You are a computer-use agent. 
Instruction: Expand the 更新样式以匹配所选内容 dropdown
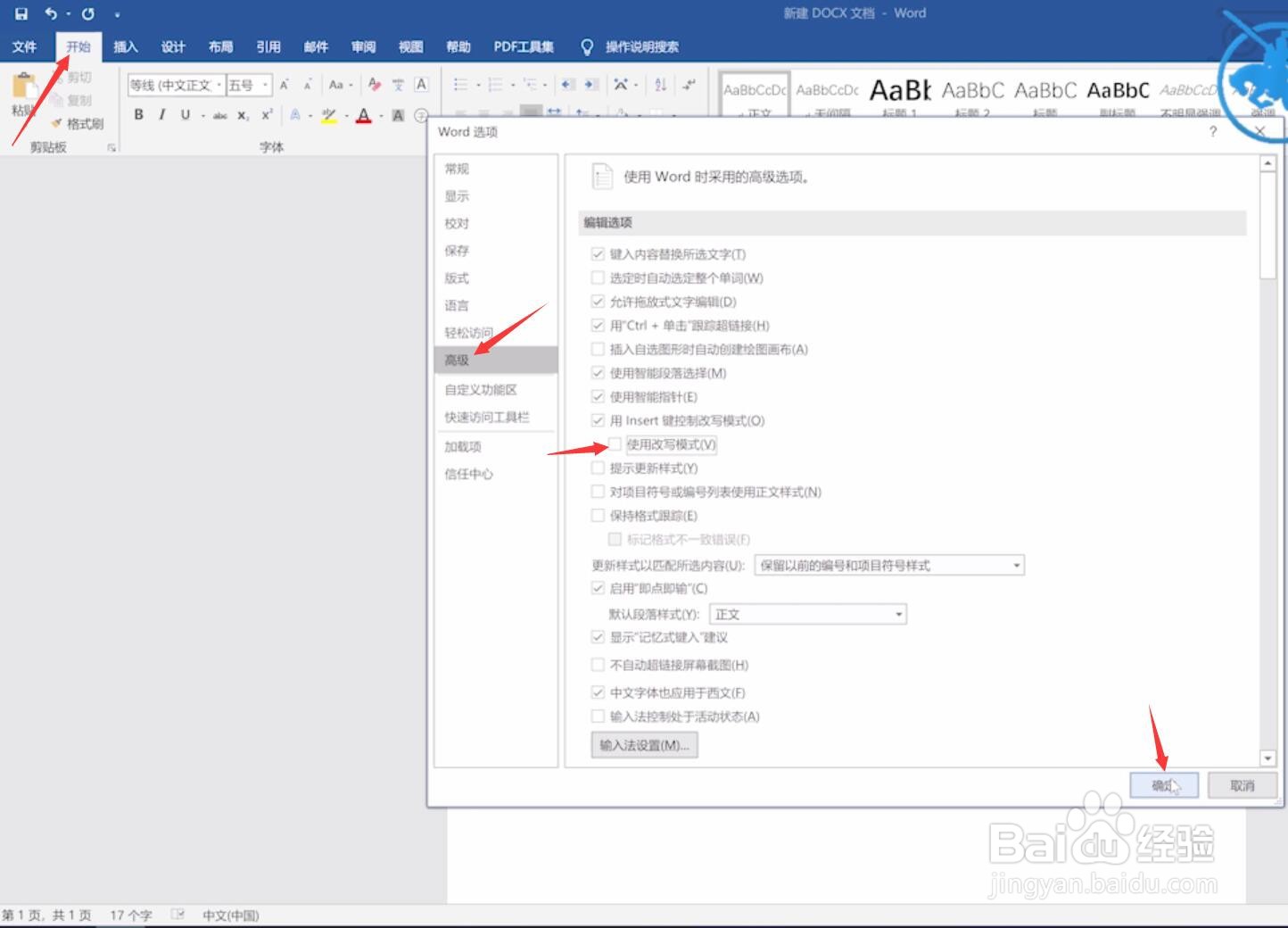(1015, 565)
